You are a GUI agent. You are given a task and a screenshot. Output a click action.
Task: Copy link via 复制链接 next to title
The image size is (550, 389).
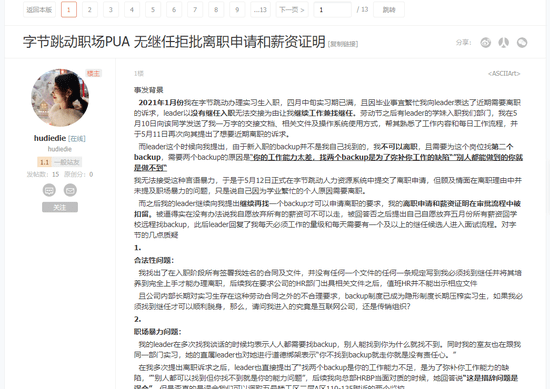point(343,44)
